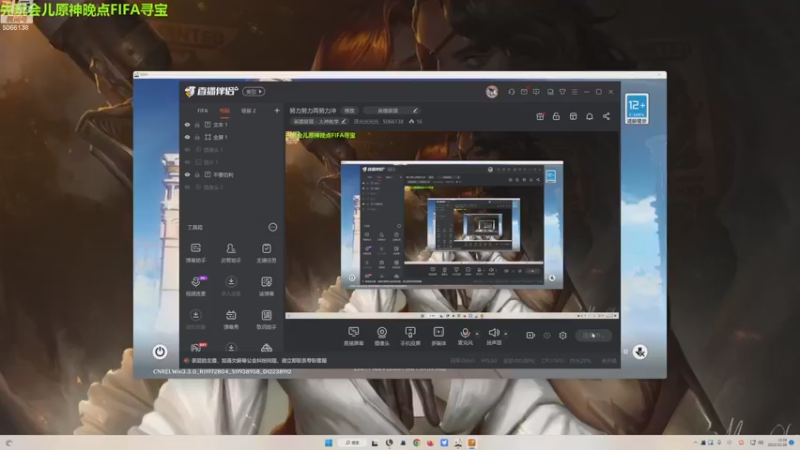
Task: Toggle the preview eye icon in bottom toolbar
Action: click(x=547, y=335)
